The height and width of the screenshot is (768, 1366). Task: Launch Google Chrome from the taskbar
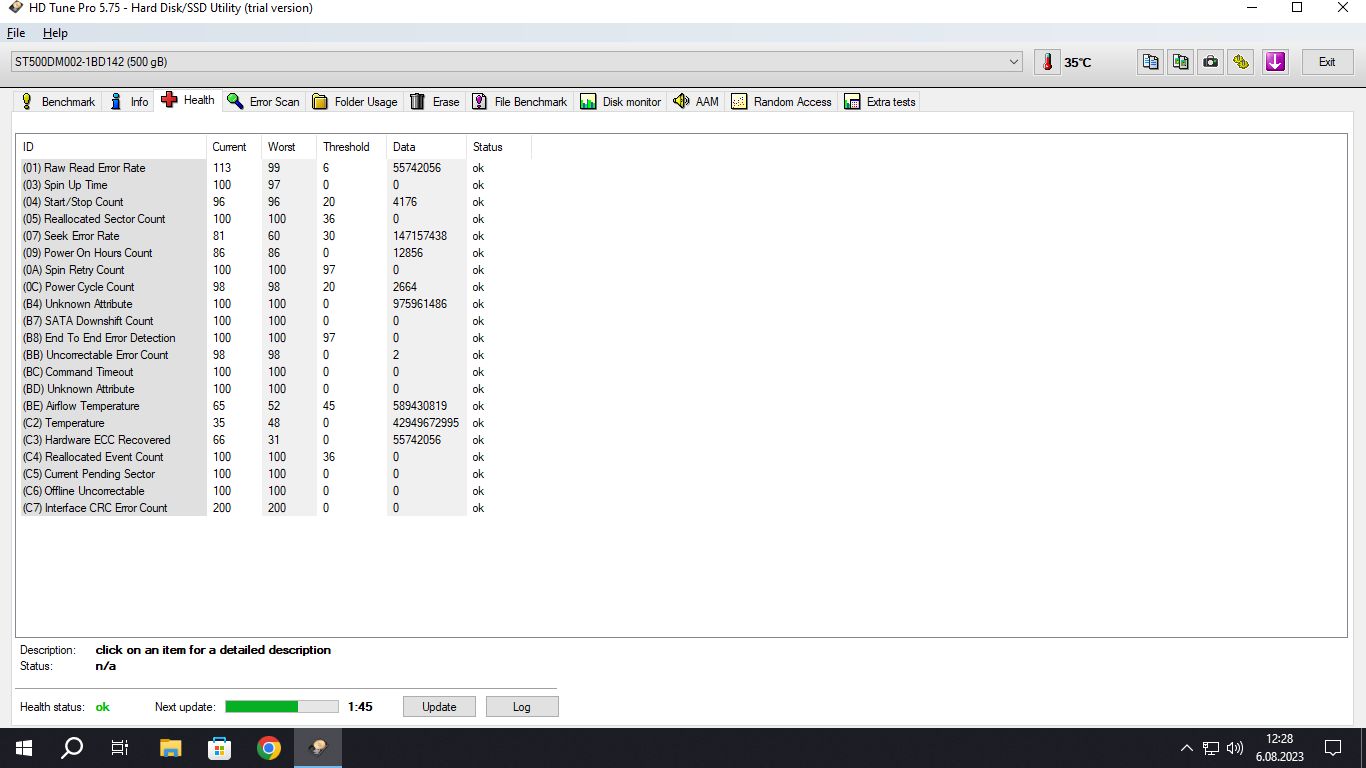[x=268, y=748]
